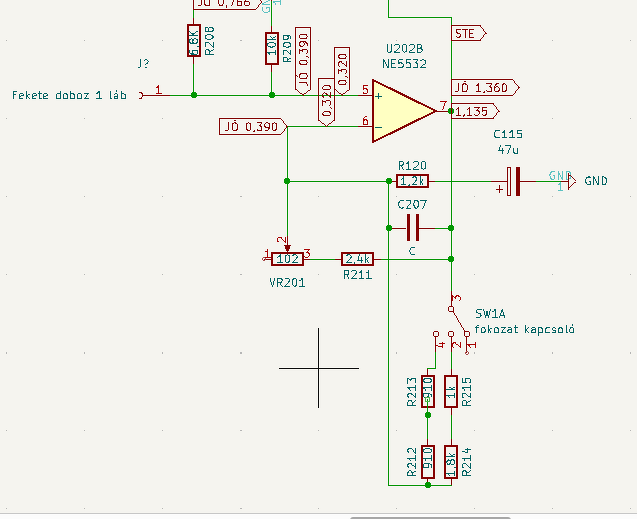Select the R213 910 resistor
This screenshot has width=637, height=519.
click(x=428, y=391)
